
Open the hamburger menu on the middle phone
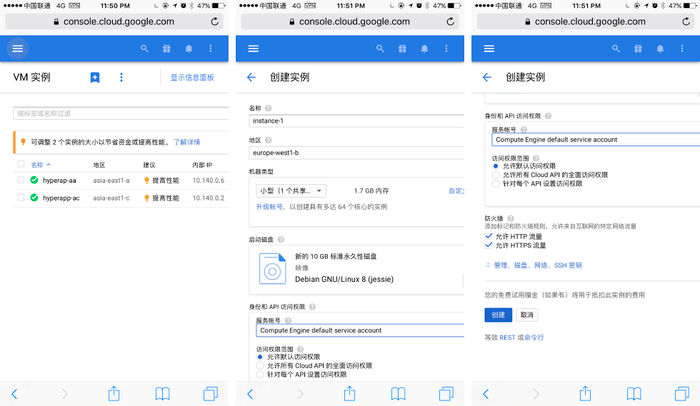[254, 48]
